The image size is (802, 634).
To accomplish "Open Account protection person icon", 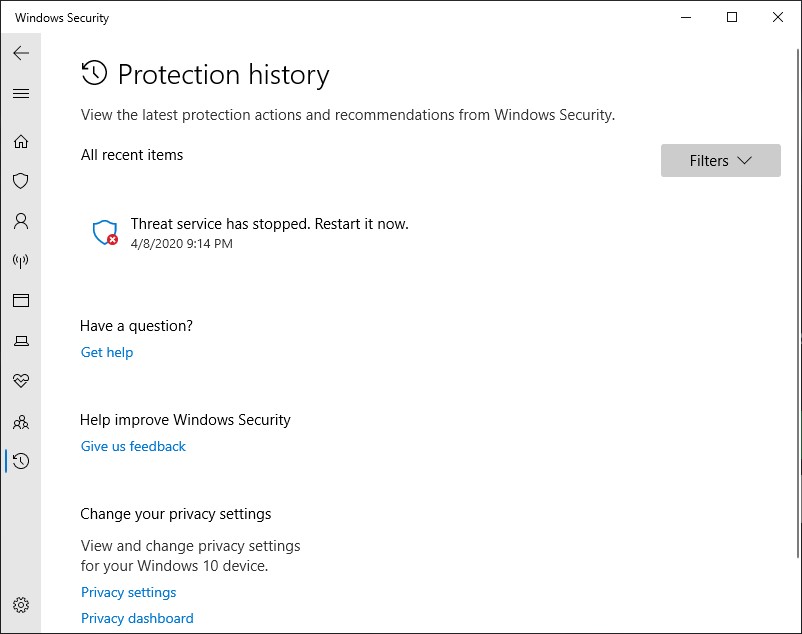I will tap(21, 221).
